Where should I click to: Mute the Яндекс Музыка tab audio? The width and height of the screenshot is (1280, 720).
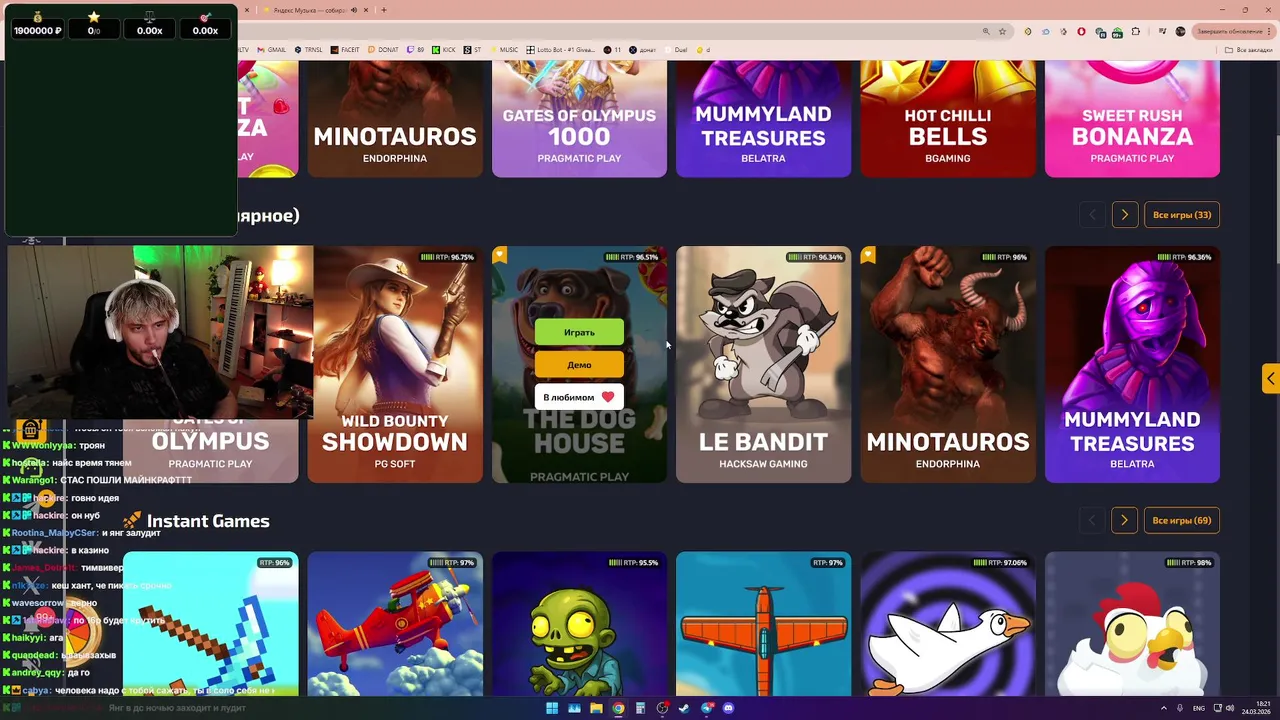pyautogui.click(x=355, y=10)
